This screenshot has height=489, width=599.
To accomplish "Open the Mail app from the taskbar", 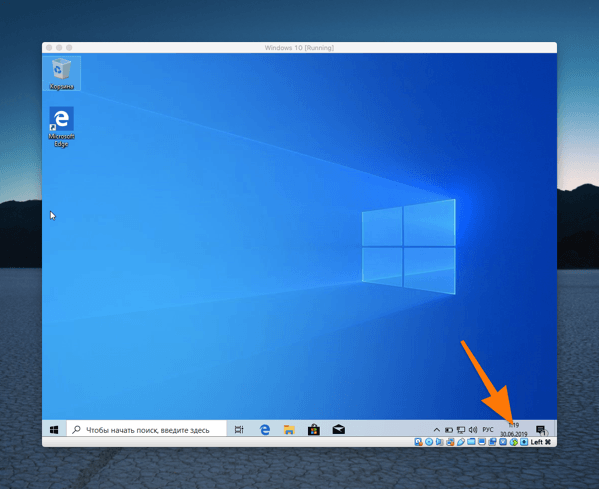I will [x=338, y=430].
